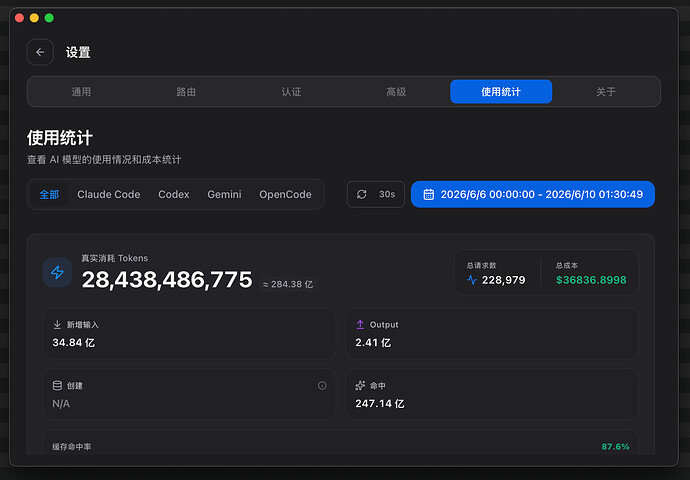Click the lightning bolt Tokens icon
This screenshot has height=480, width=690.
tap(57, 272)
